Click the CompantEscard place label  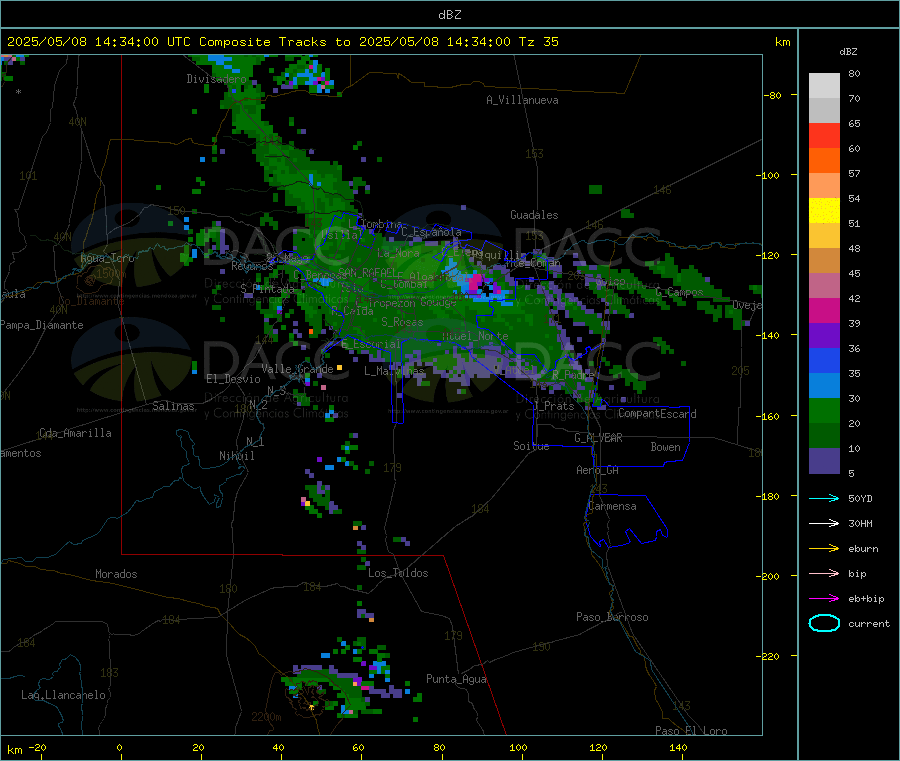(657, 413)
